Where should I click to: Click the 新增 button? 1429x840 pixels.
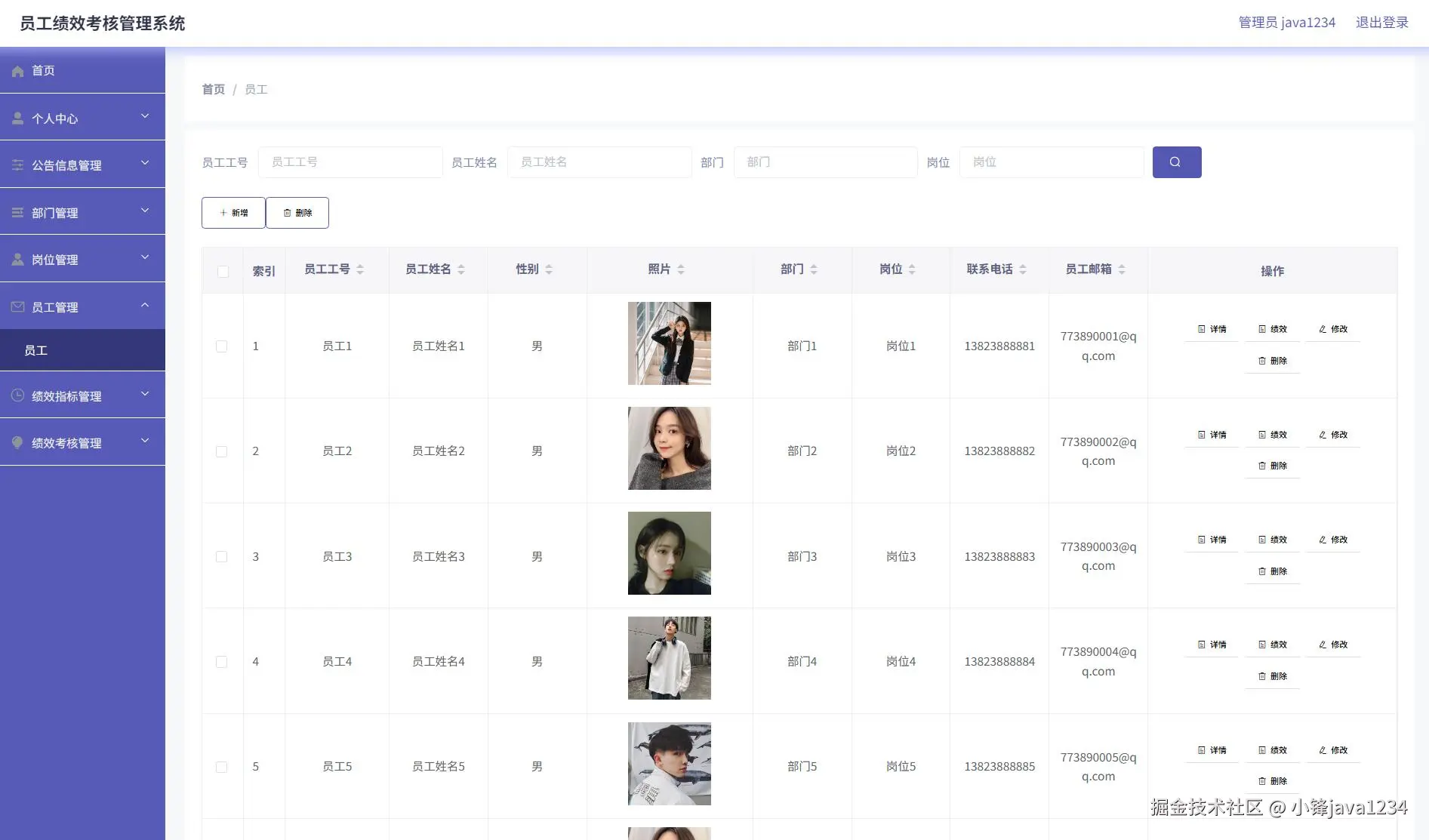(233, 213)
